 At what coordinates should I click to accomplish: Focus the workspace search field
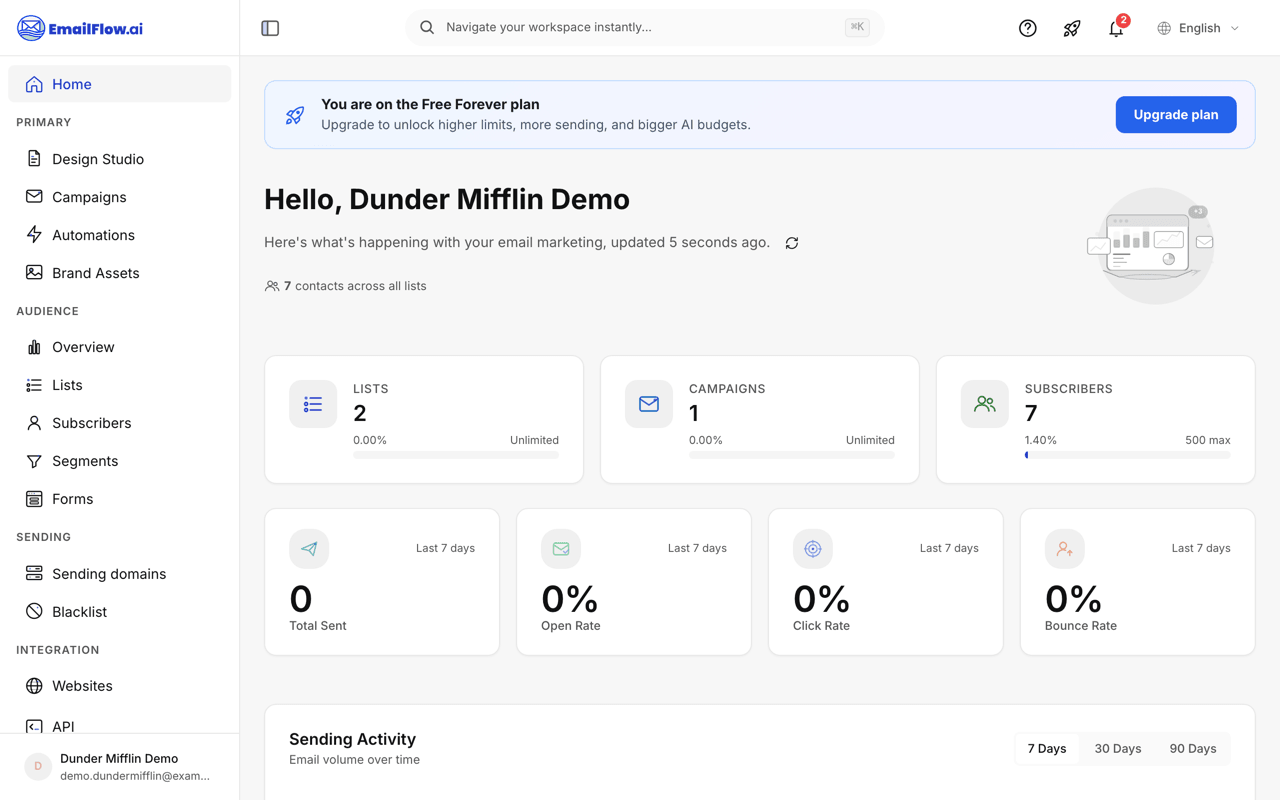pyautogui.click(x=645, y=28)
